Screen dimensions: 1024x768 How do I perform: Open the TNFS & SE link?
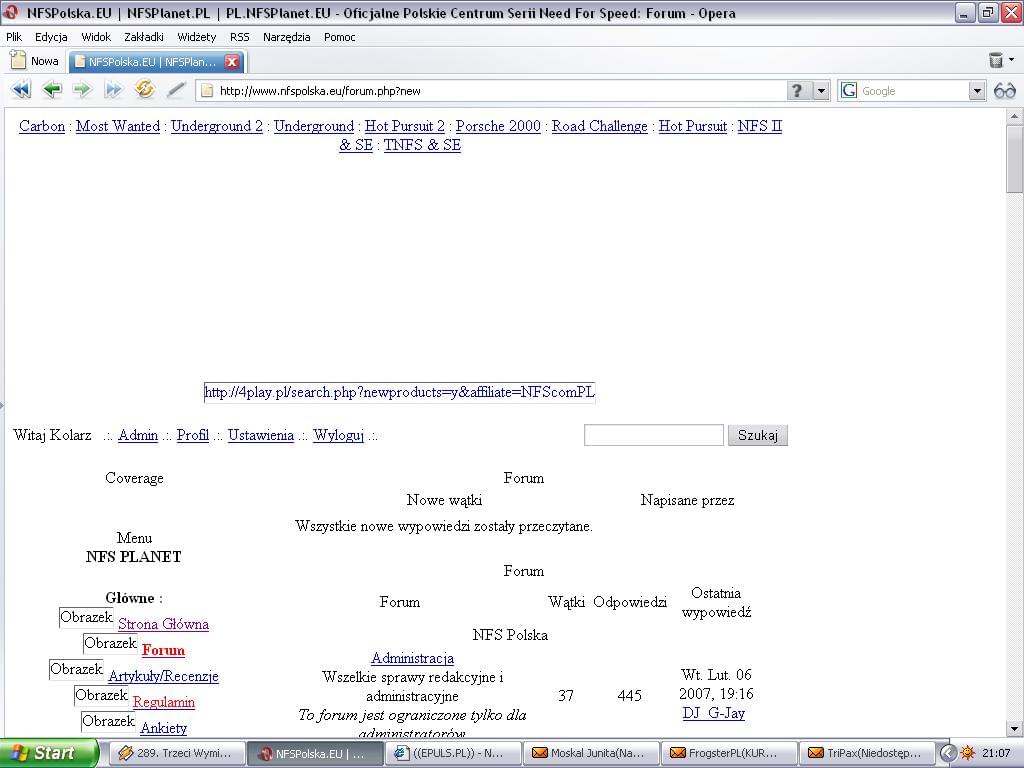tap(422, 145)
